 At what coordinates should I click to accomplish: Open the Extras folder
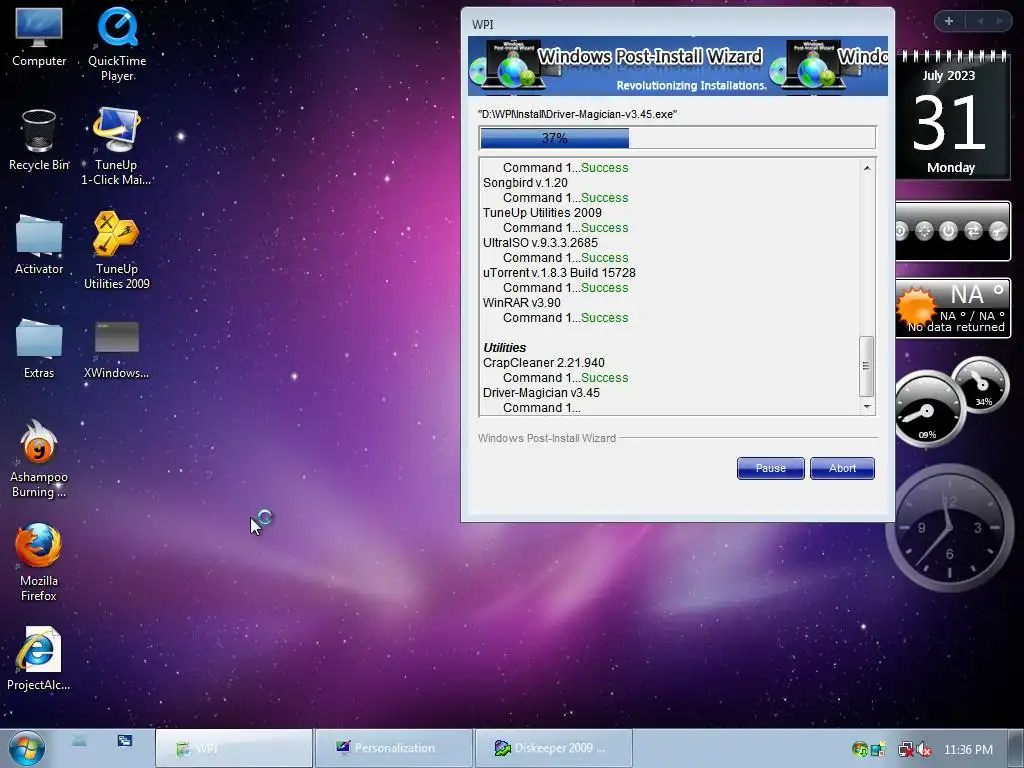click(39, 349)
